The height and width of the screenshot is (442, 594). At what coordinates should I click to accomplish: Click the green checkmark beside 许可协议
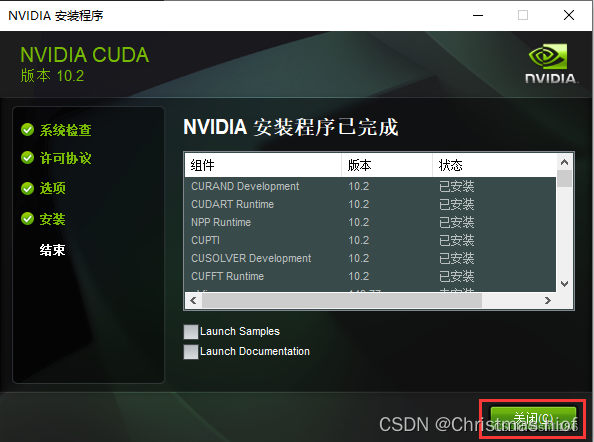[27, 158]
